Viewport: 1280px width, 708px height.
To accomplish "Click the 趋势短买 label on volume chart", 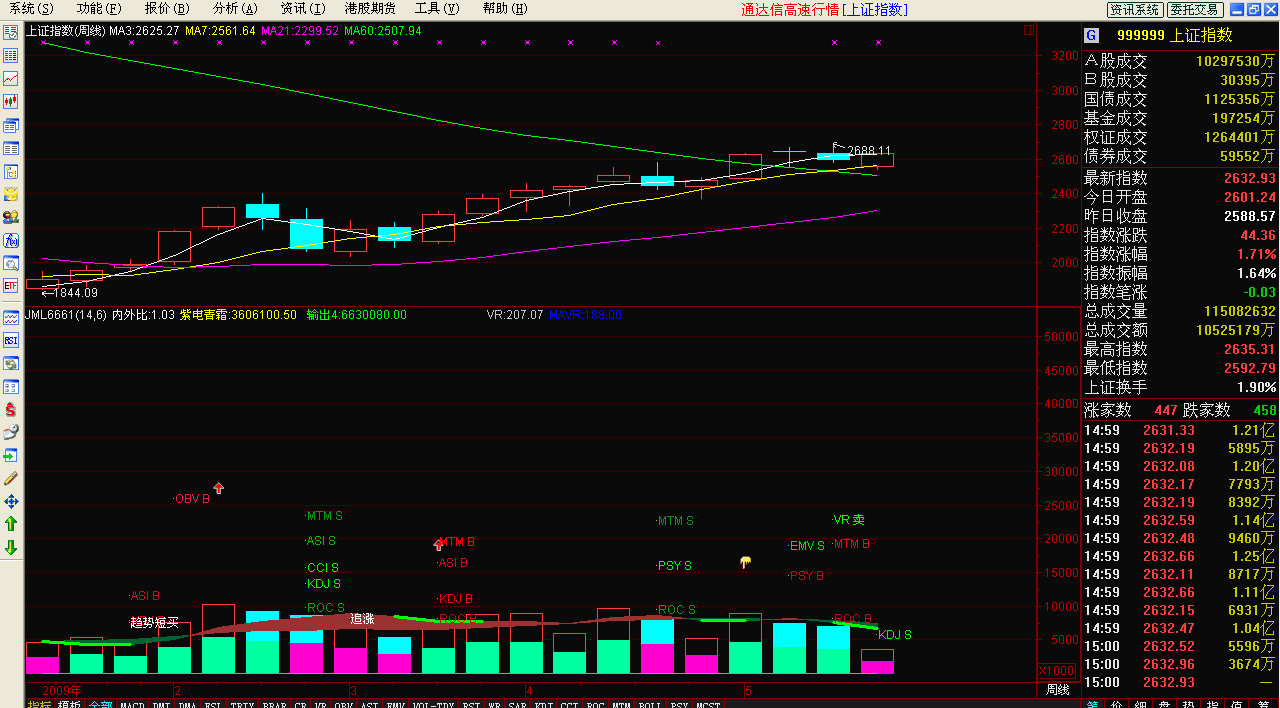I will click(154, 622).
